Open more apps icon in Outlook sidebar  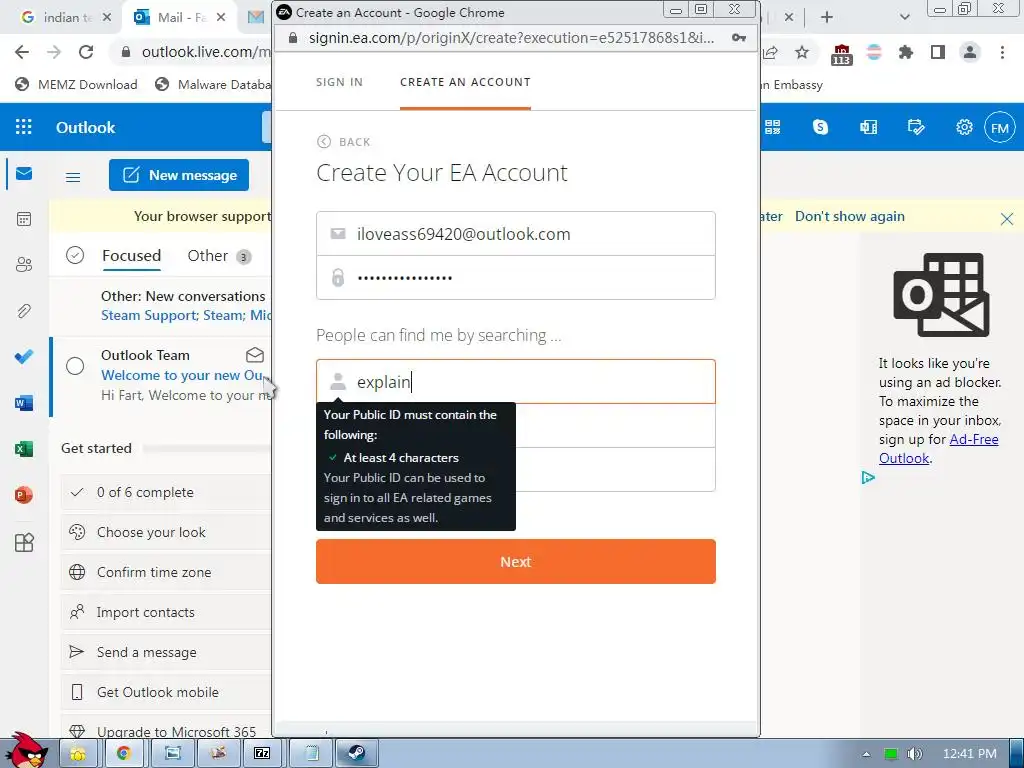24,542
